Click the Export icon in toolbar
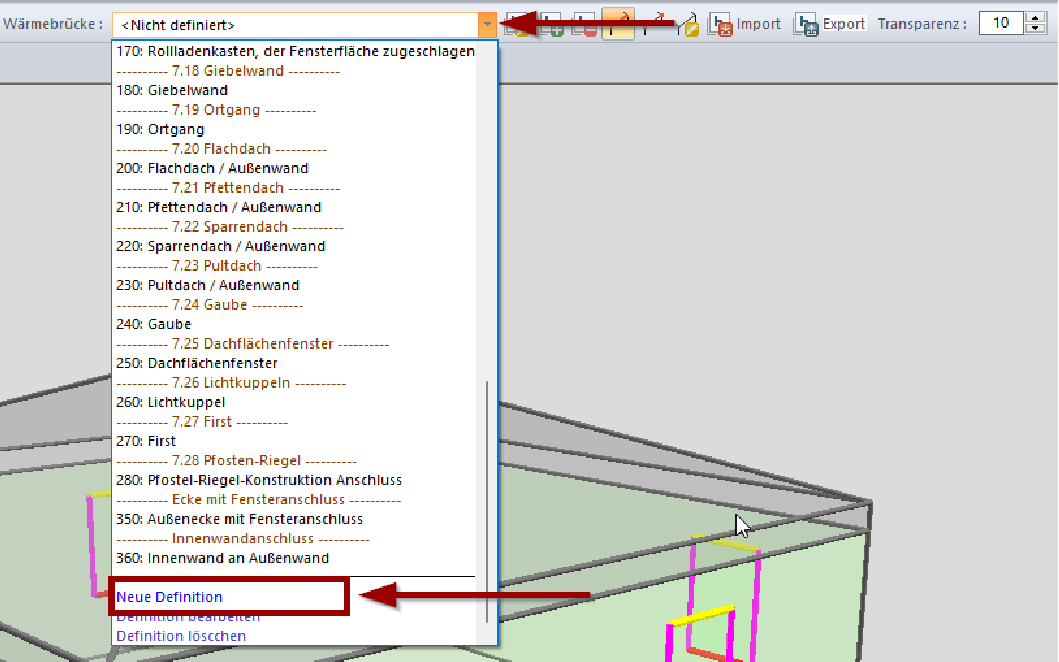The width and height of the screenshot is (1059, 662). click(x=807, y=24)
